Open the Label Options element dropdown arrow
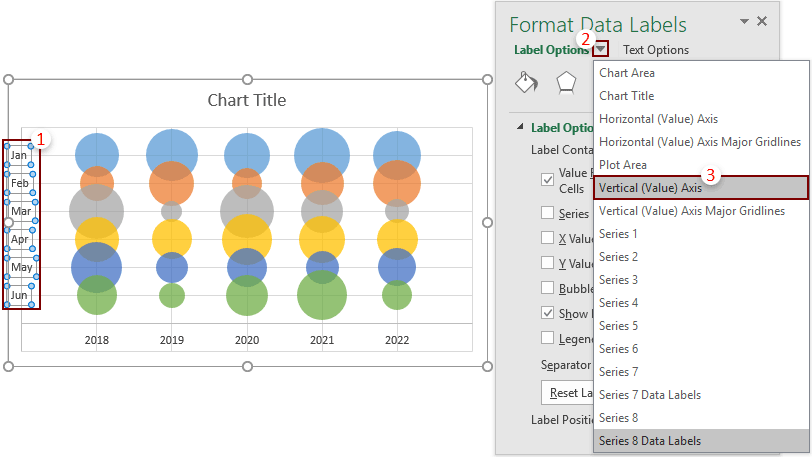 tap(600, 49)
